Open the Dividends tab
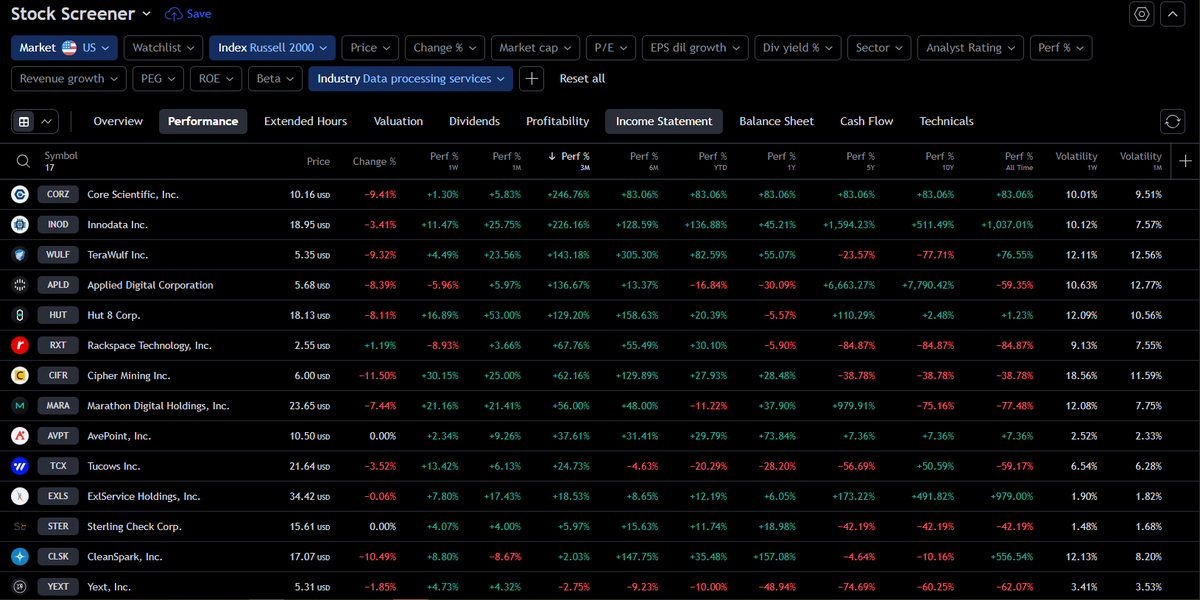Screen dimensions: 1200x600 point(474,121)
